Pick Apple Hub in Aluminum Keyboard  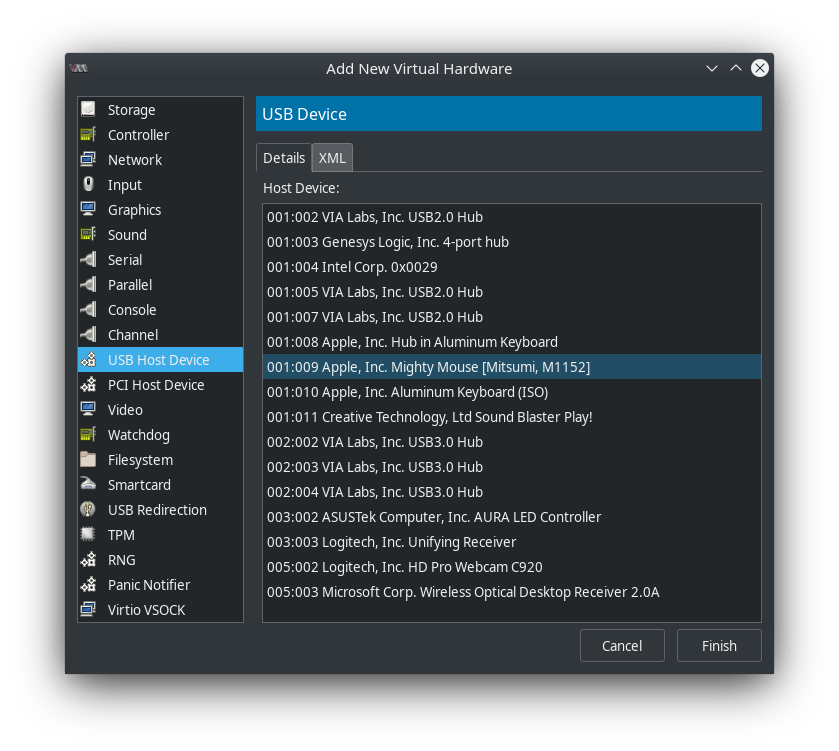click(512, 342)
